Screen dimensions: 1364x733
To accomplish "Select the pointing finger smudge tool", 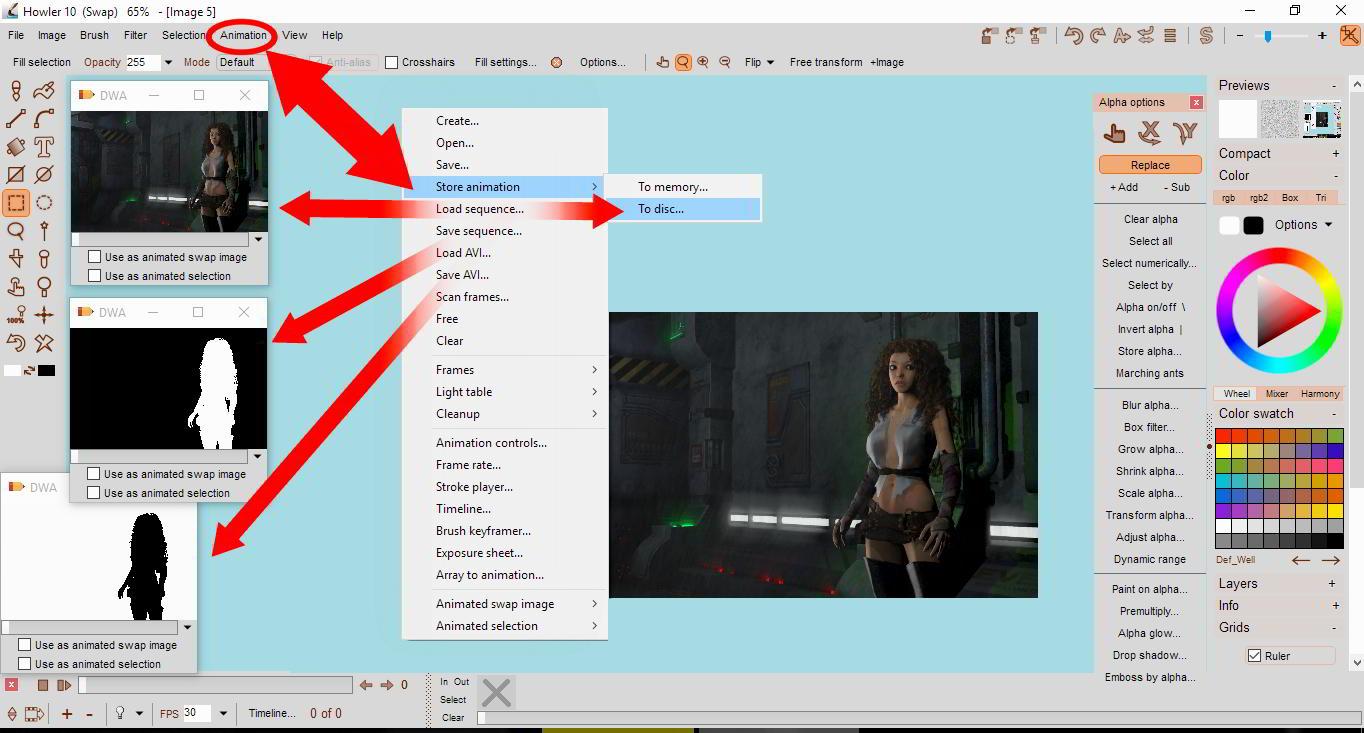I will (x=16, y=287).
